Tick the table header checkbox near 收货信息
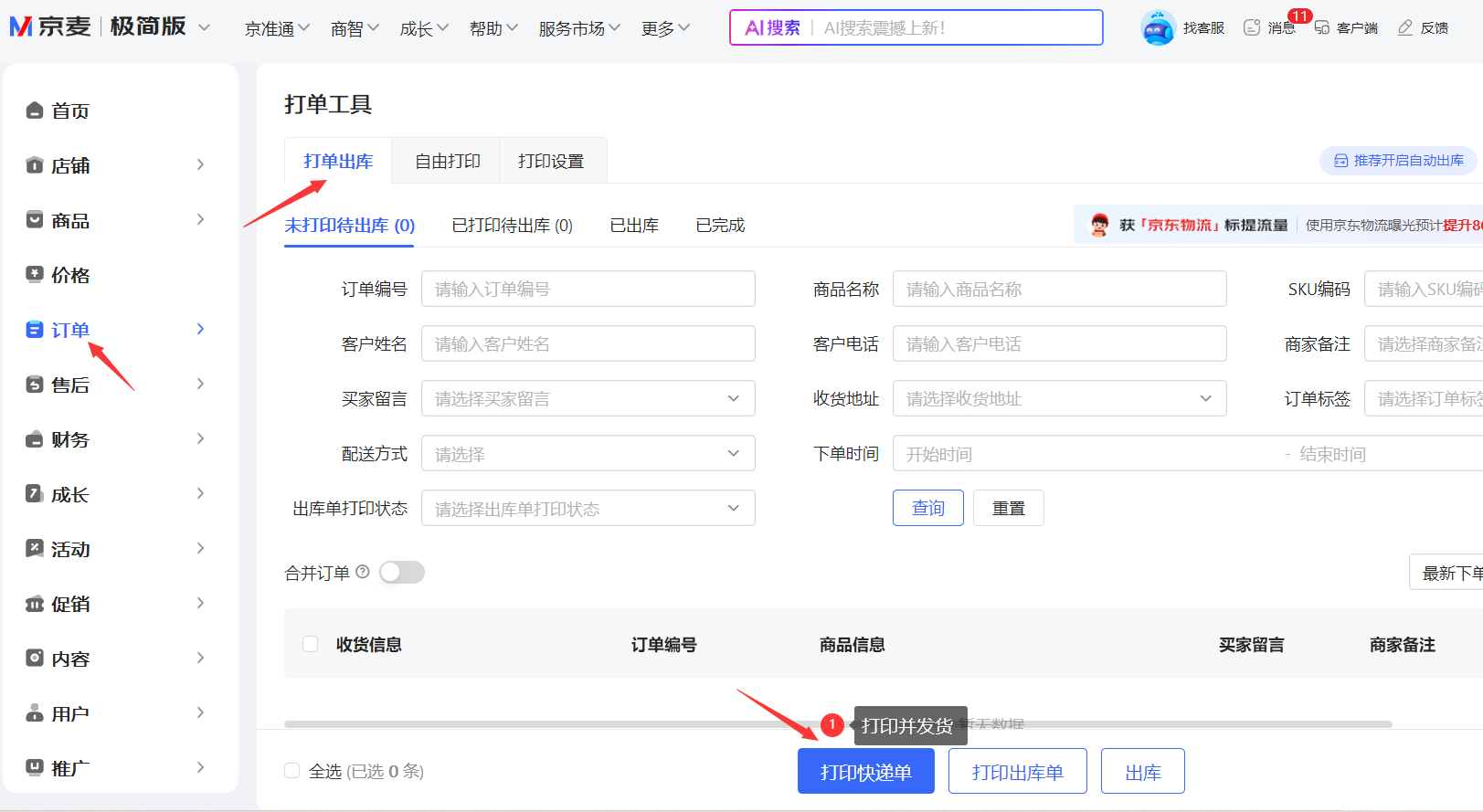This screenshot has width=1483, height=812. coord(311,644)
